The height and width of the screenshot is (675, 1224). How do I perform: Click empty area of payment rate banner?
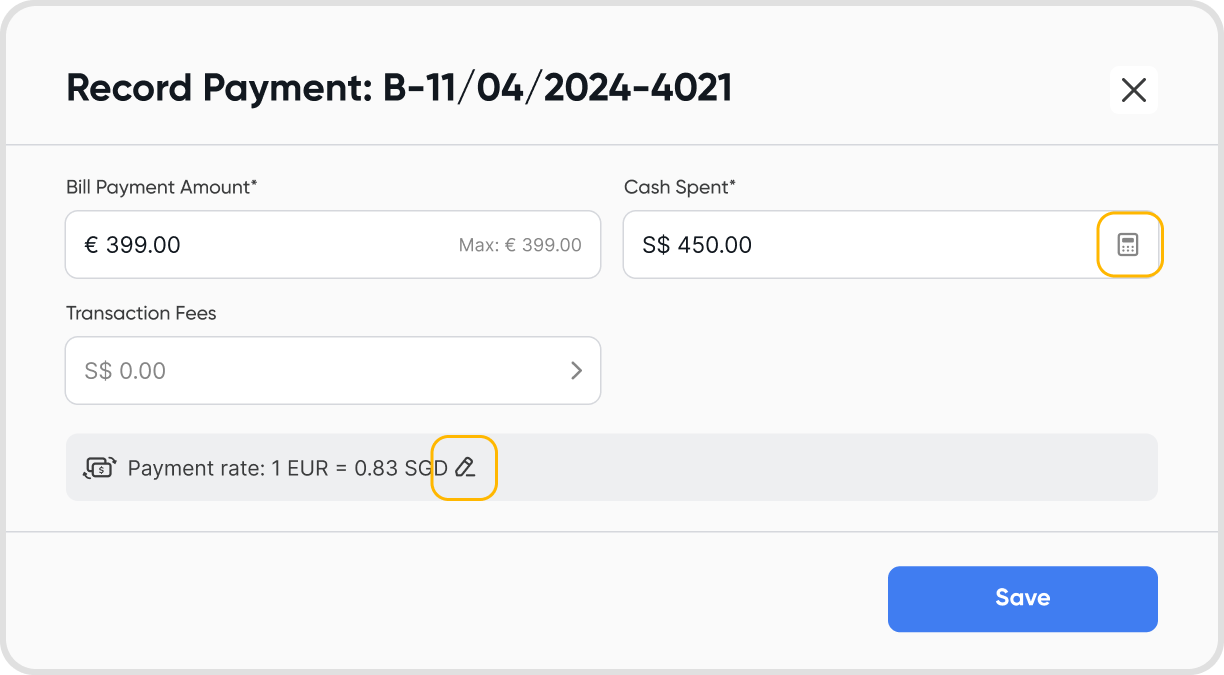point(820,467)
